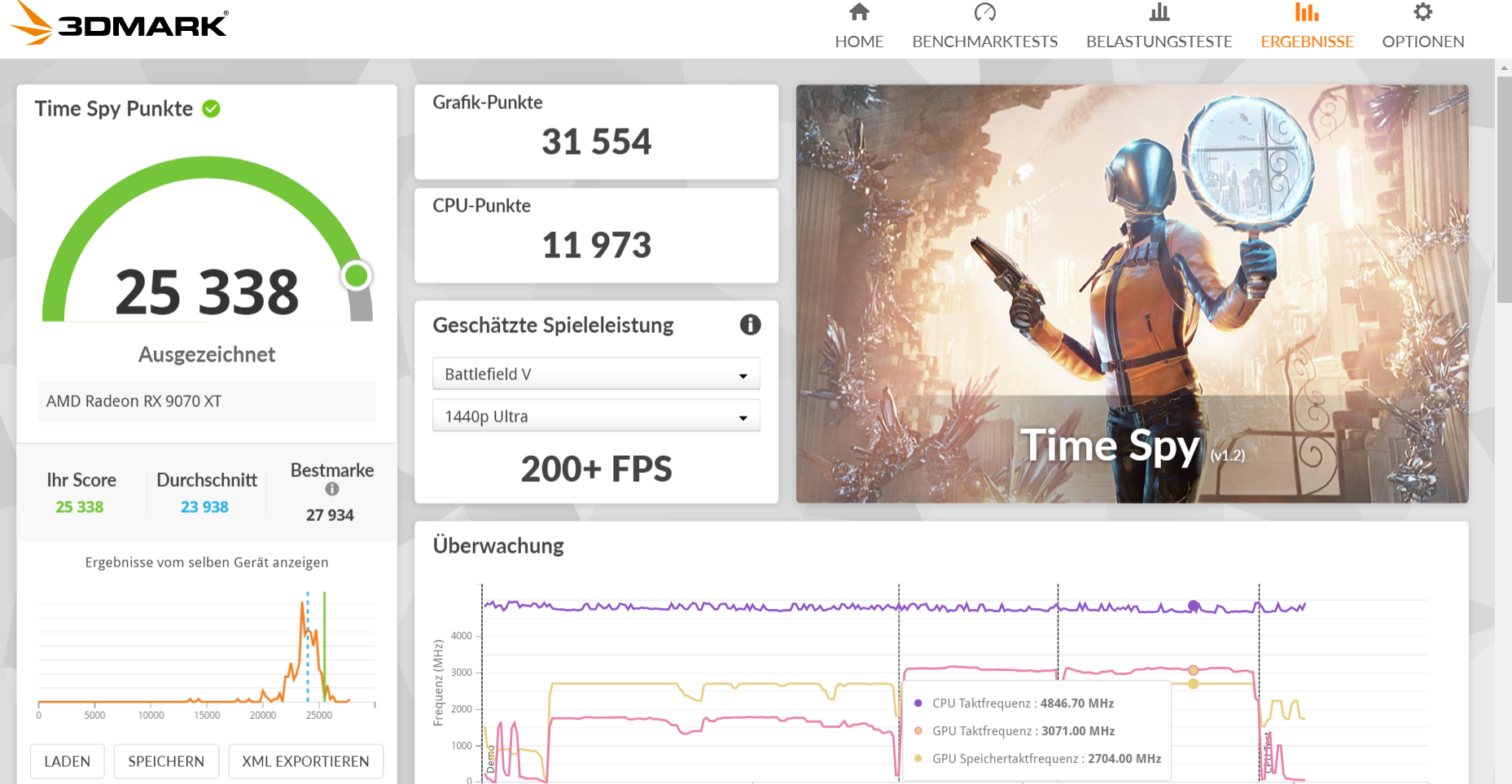Open the BENCHMARKTESTS tab
The height and width of the screenshot is (784, 1512).
pos(985,42)
